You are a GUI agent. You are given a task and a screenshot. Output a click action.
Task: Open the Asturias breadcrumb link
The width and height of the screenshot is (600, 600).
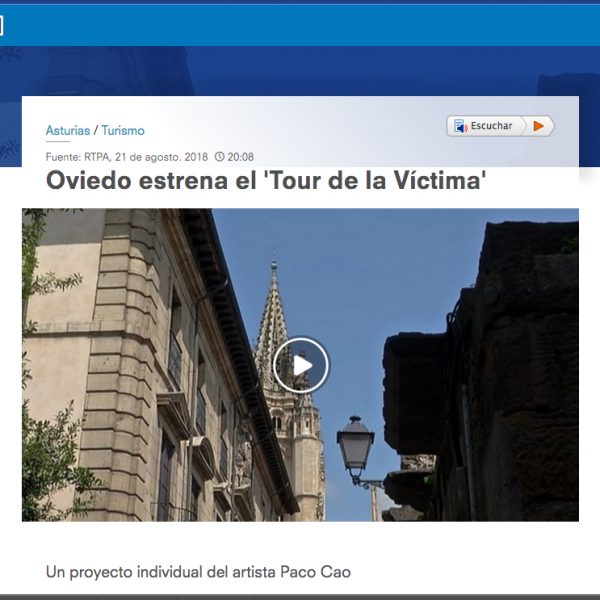tap(68, 130)
